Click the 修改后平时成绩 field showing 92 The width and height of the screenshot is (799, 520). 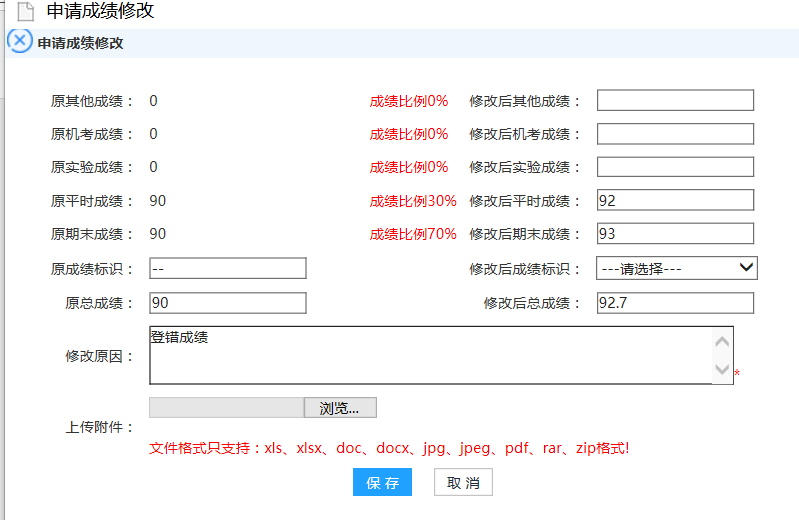[675, 201]
